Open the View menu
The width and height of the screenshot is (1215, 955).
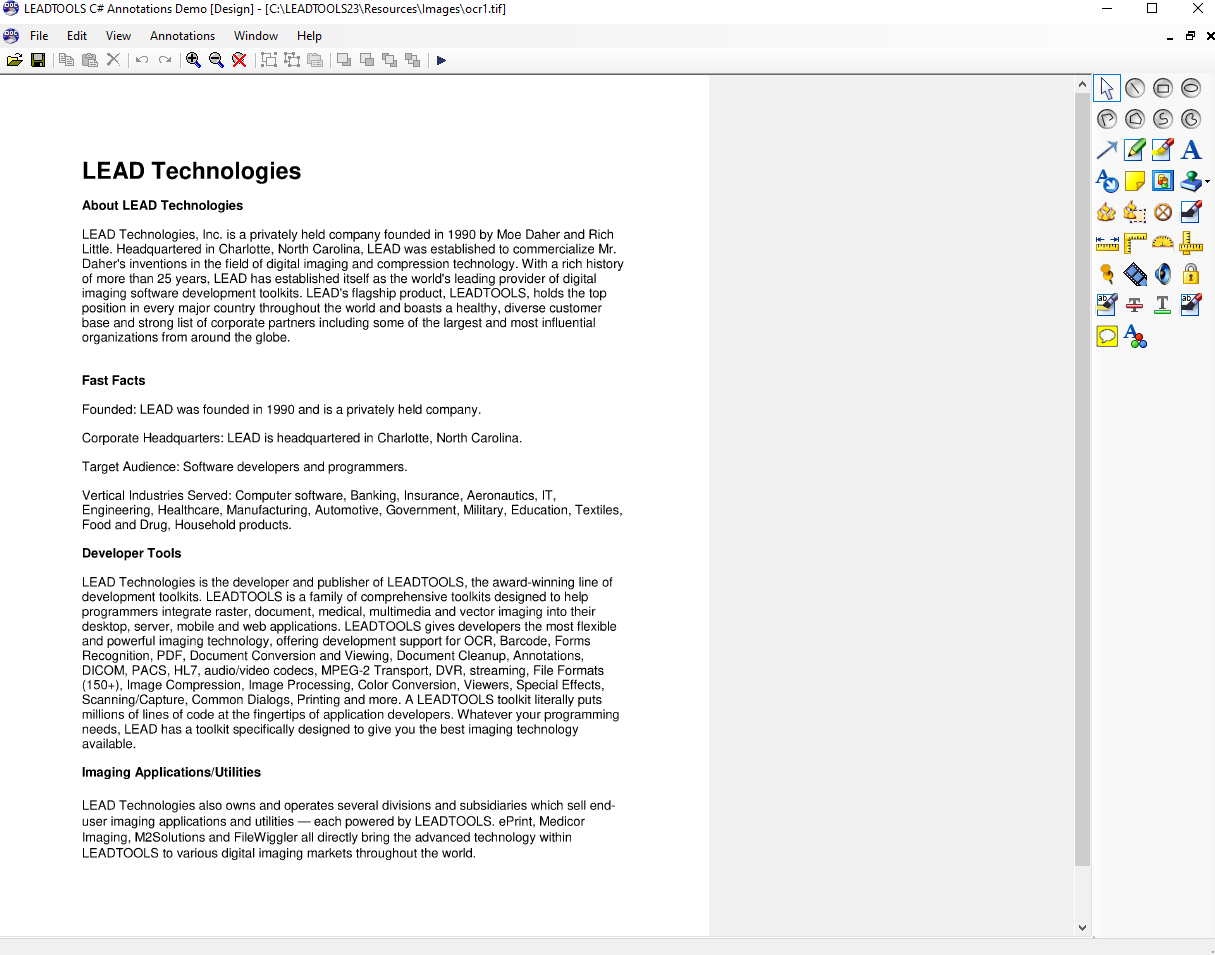tap(118, 36)
